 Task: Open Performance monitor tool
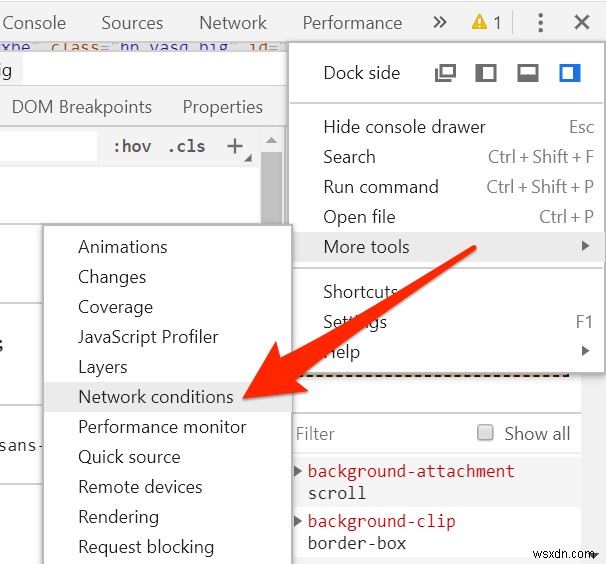tap(168, 427)
